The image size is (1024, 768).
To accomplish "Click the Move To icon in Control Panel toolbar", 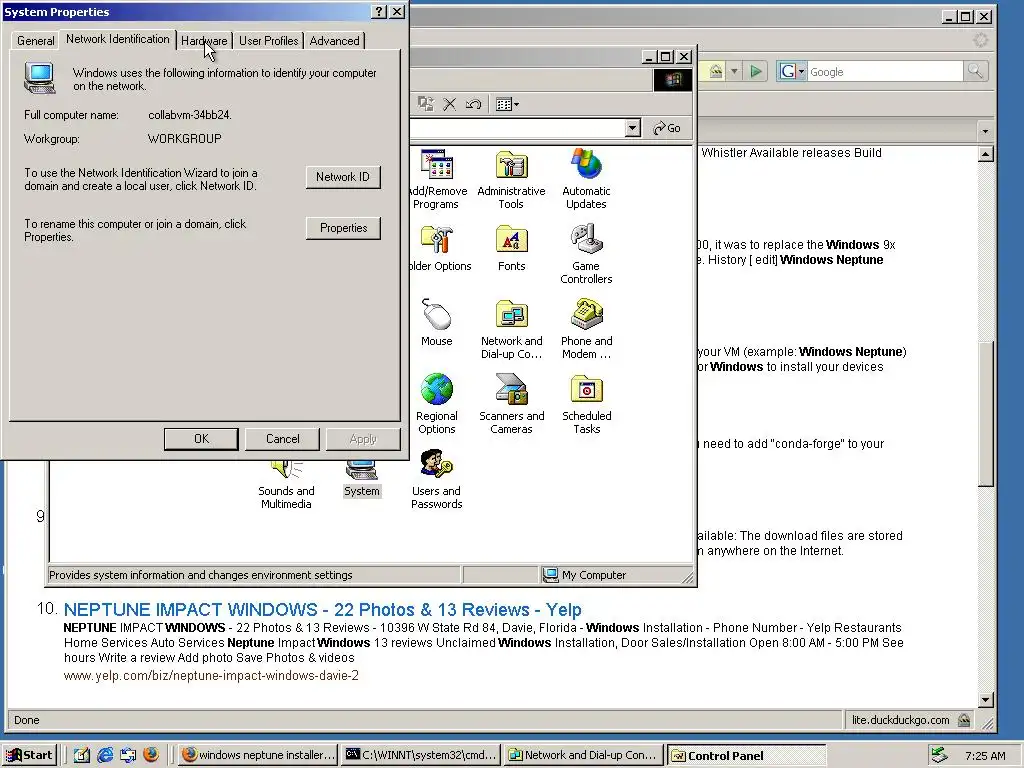I will point(426,104).
